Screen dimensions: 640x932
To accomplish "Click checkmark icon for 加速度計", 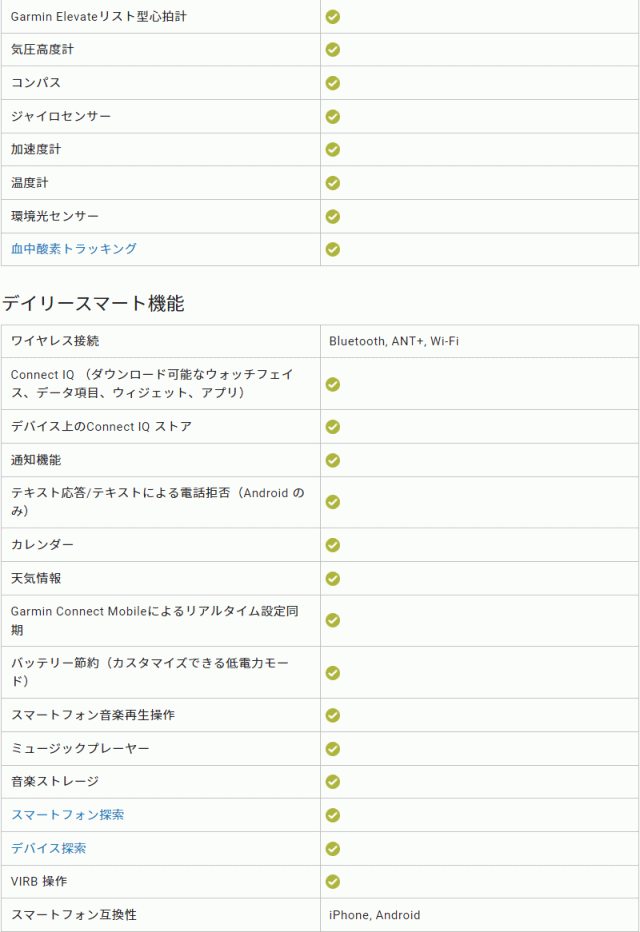I will 333,149.
